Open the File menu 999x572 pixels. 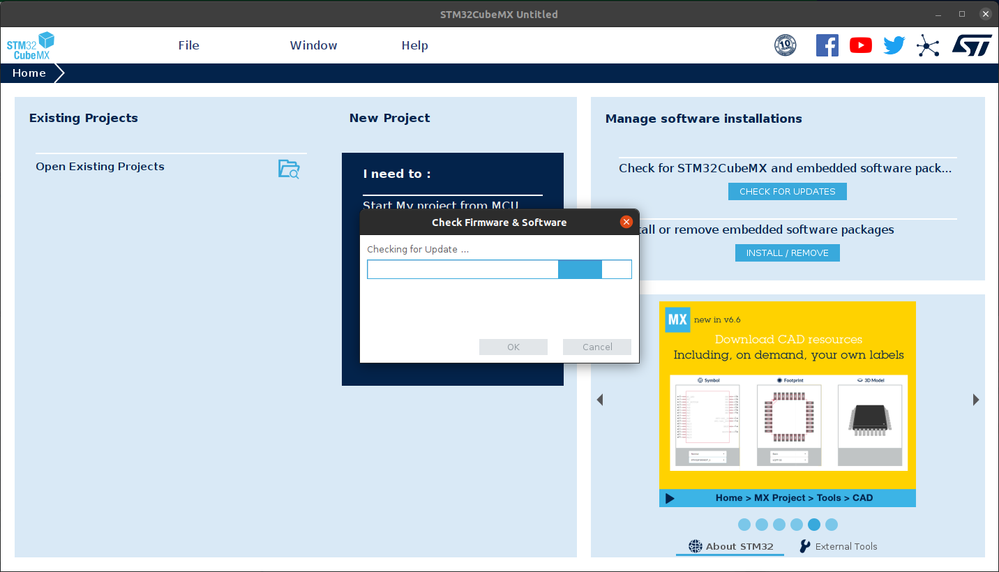tap(189, 45)
